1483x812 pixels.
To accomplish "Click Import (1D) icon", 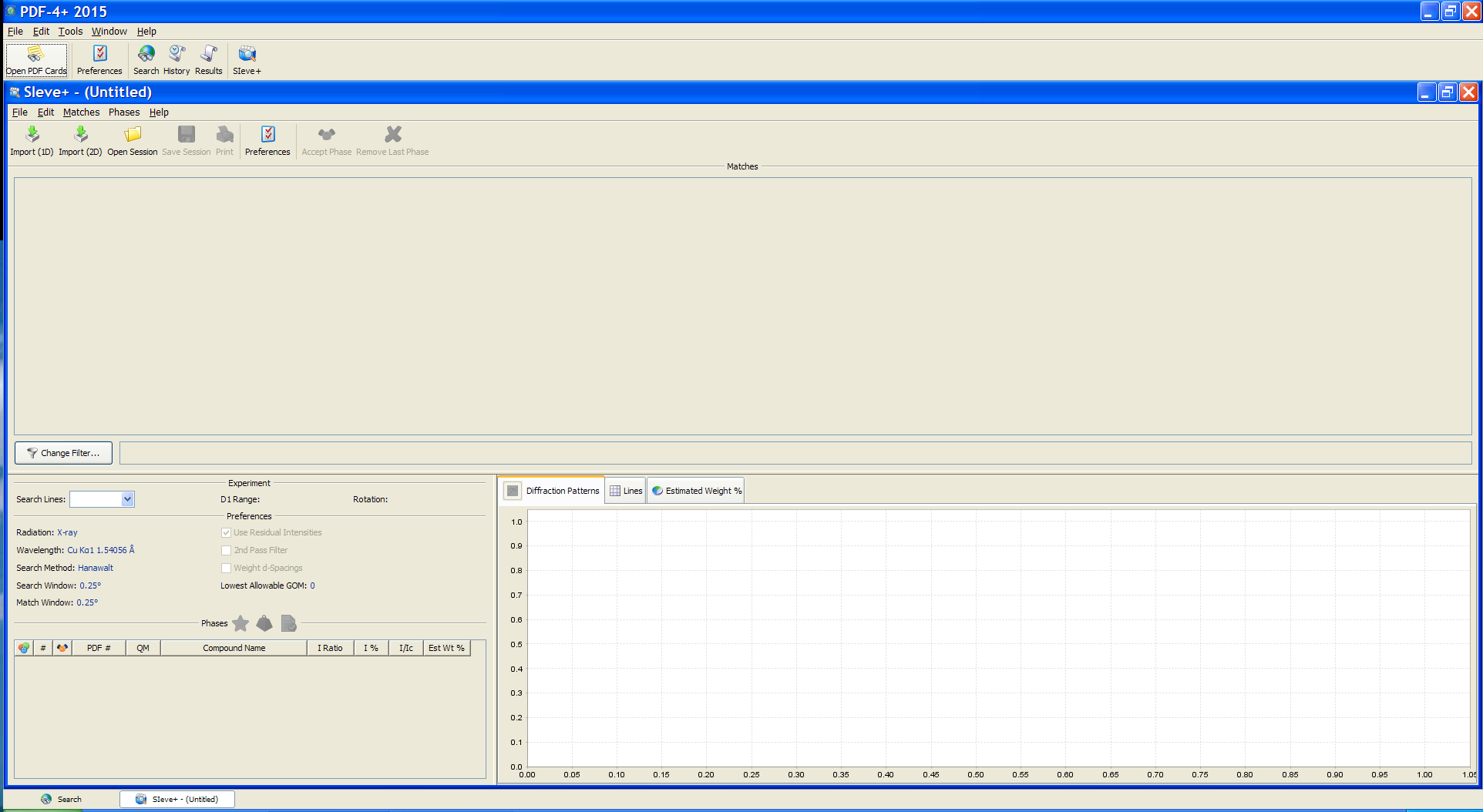I will [x=32, y=141].
